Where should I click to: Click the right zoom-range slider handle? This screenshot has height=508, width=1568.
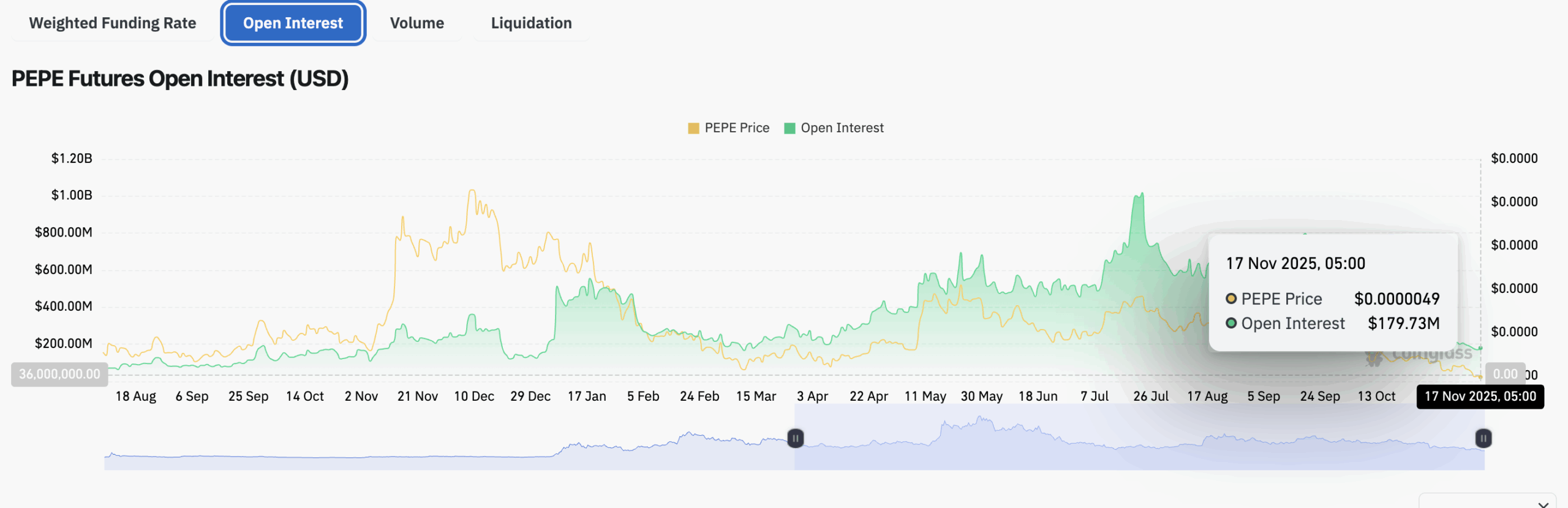1483,438
